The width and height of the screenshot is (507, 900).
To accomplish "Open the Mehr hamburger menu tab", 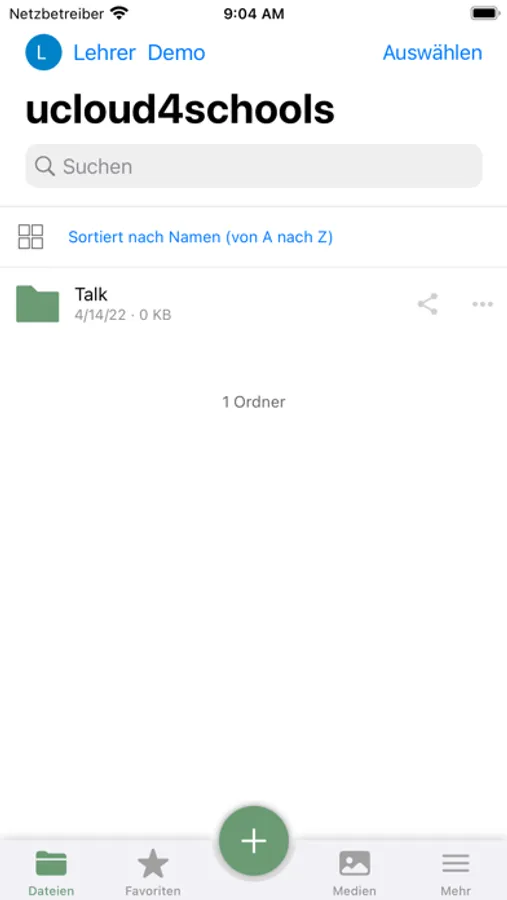I will click(x=455, y=873).
